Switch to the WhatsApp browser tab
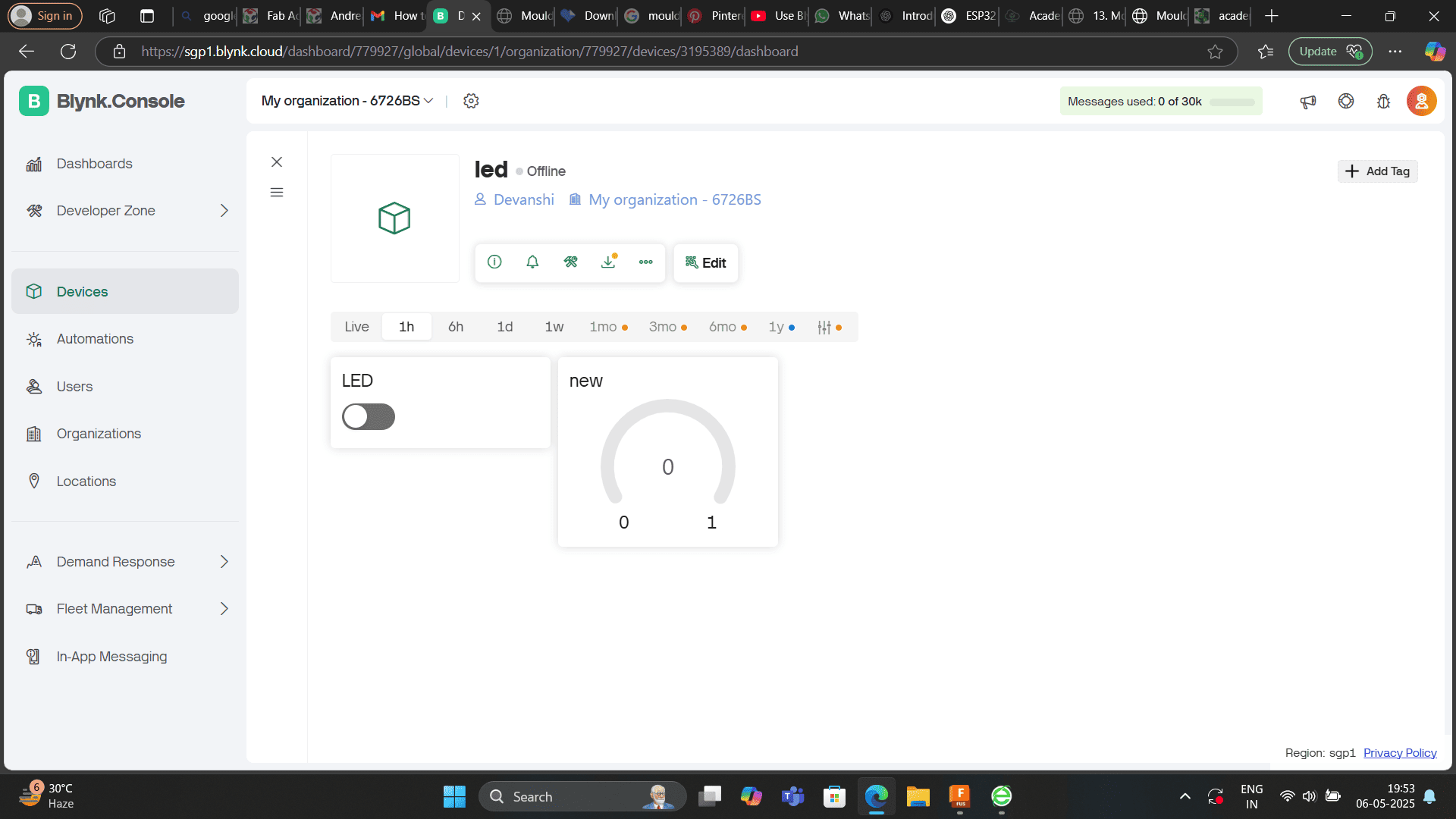 click(842, 16)
